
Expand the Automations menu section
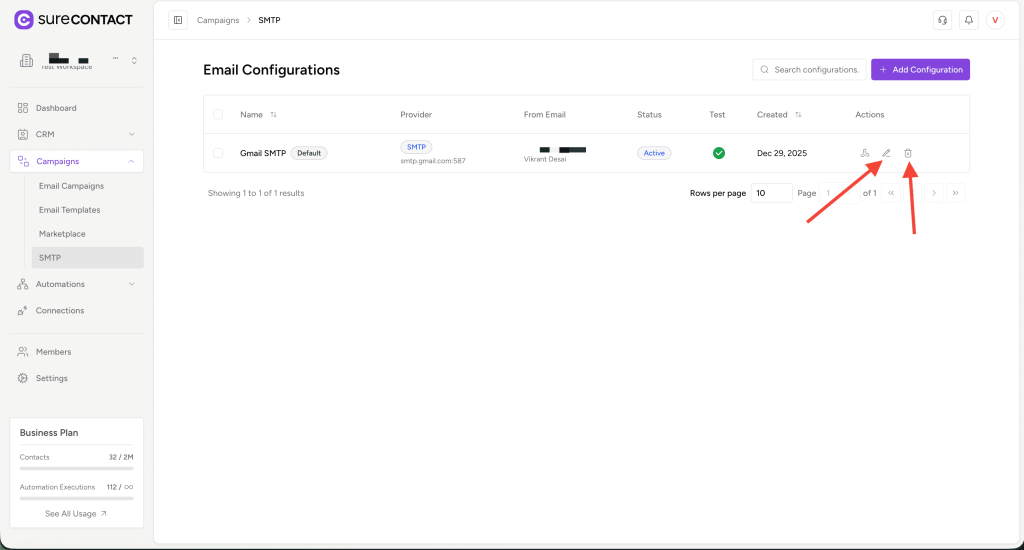pos(77,284)
